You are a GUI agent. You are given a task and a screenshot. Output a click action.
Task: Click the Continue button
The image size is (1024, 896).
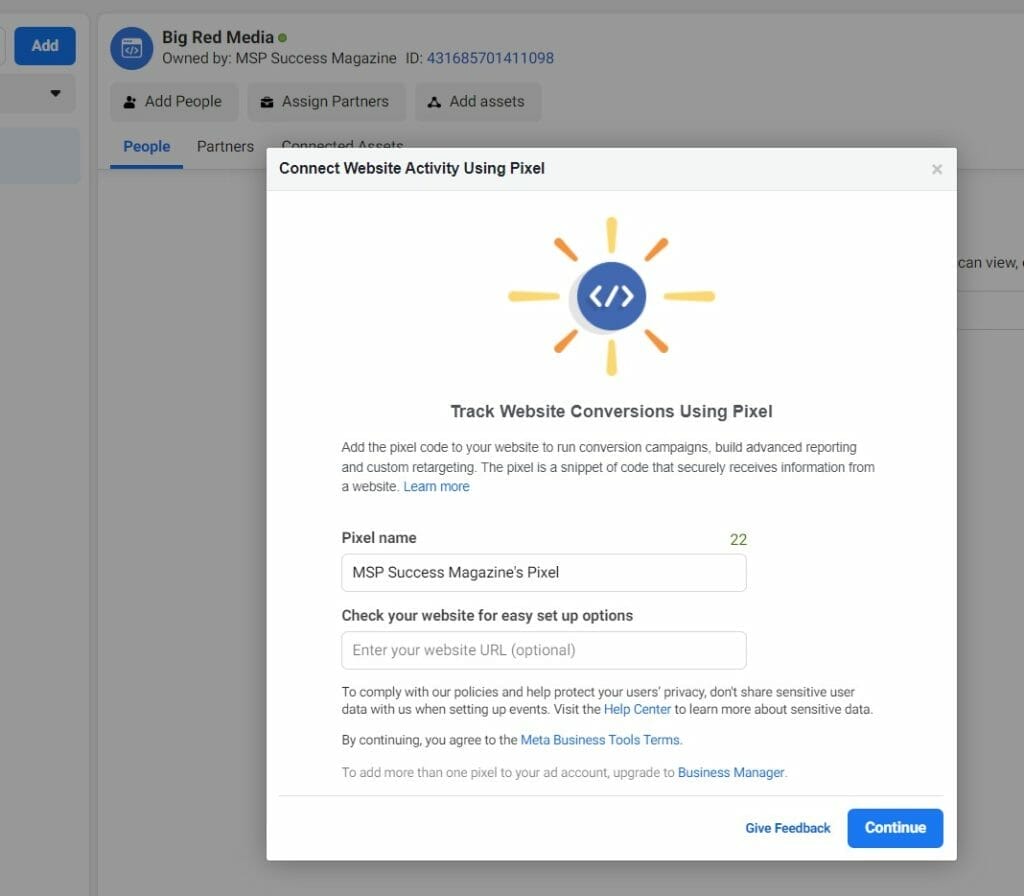pyautogui.click(x=895, y=827)
